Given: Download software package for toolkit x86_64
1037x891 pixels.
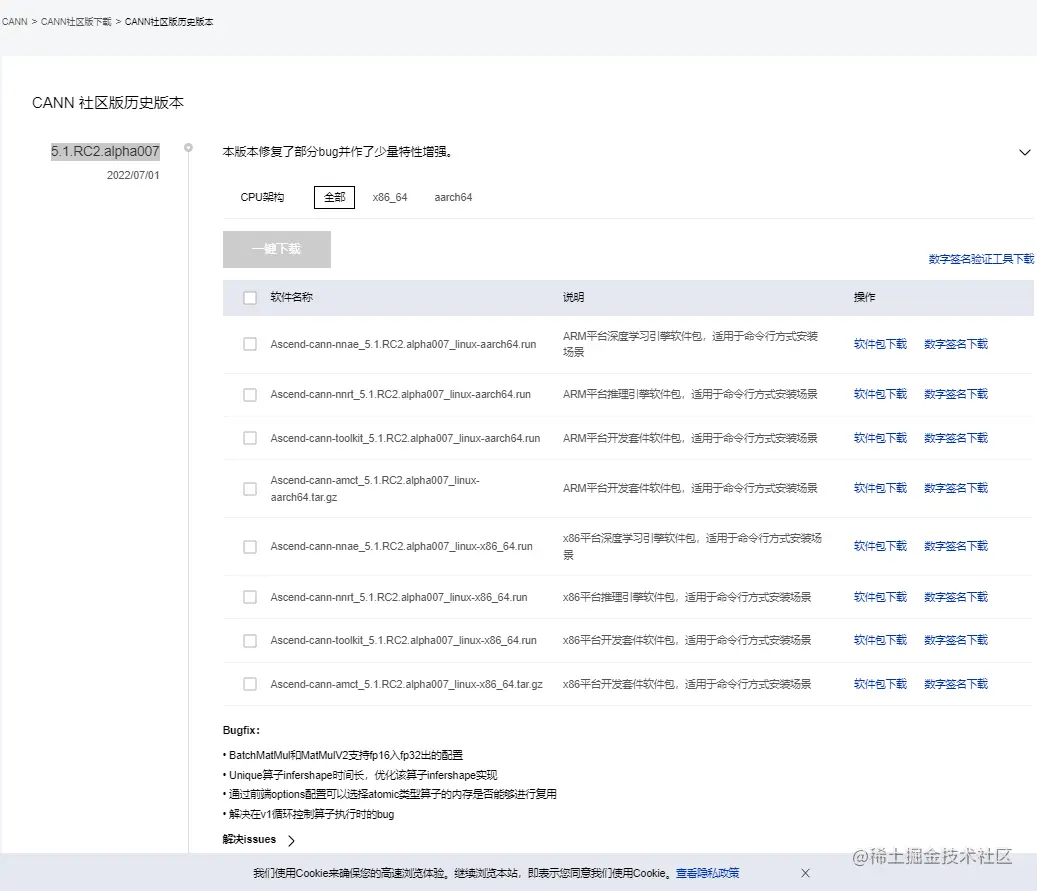Looking at the screenshot, I should tap(880, 640).
